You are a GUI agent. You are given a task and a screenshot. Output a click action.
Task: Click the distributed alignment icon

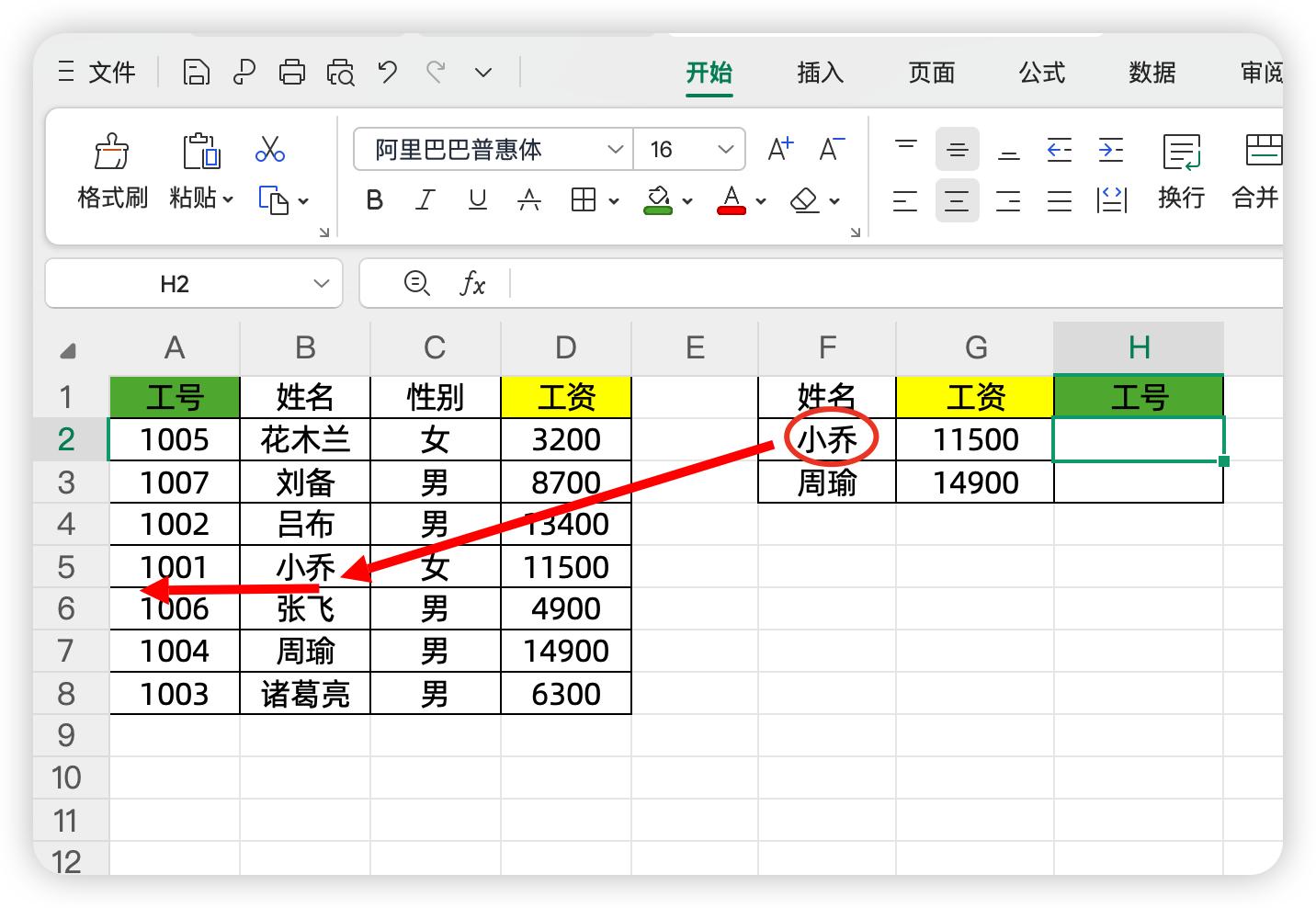click(1111, 199)
